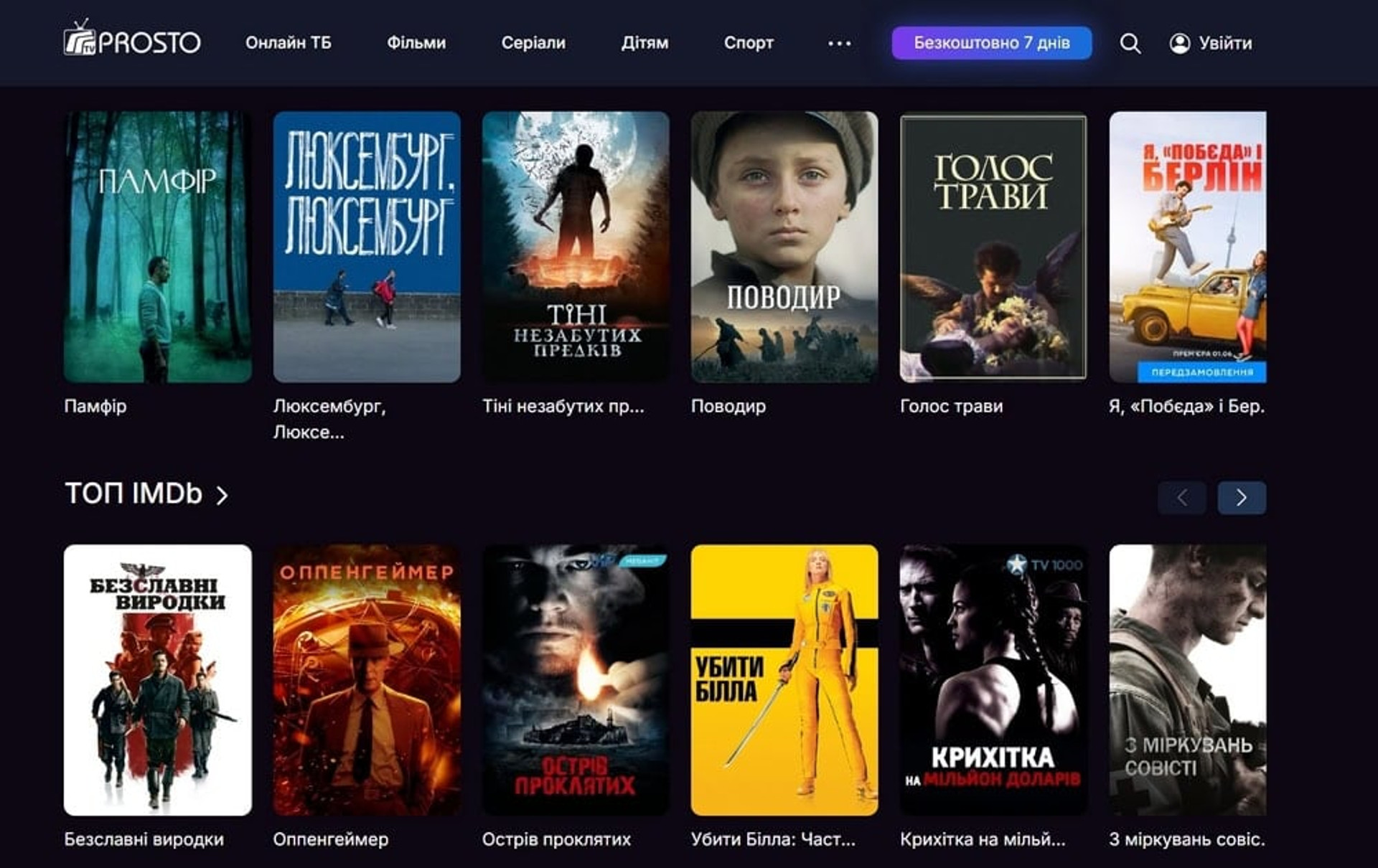Show previous ТОП IMDb titles arrow

point(1181,497)
